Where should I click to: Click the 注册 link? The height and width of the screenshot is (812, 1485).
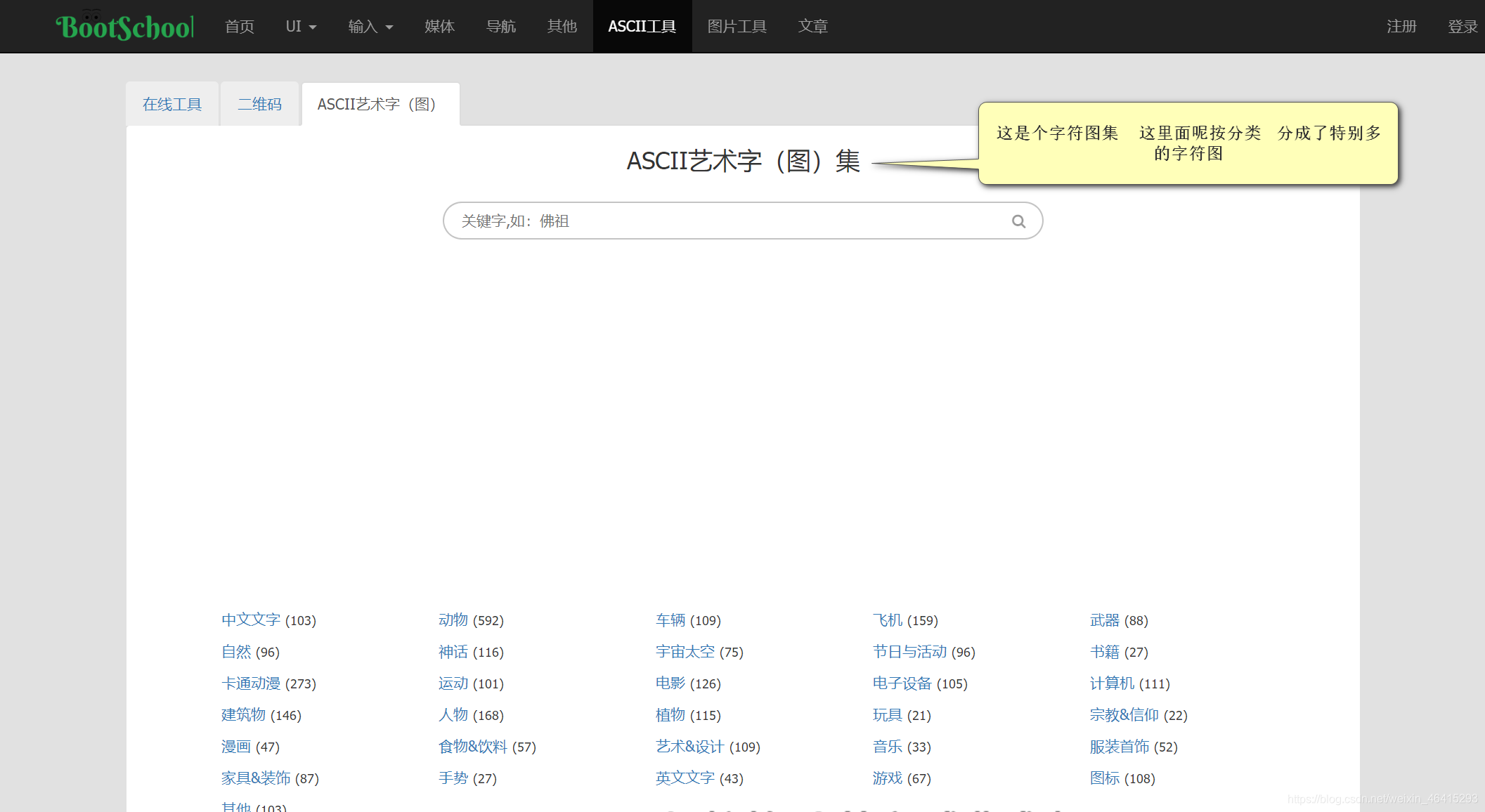(x=1401, y=26)
